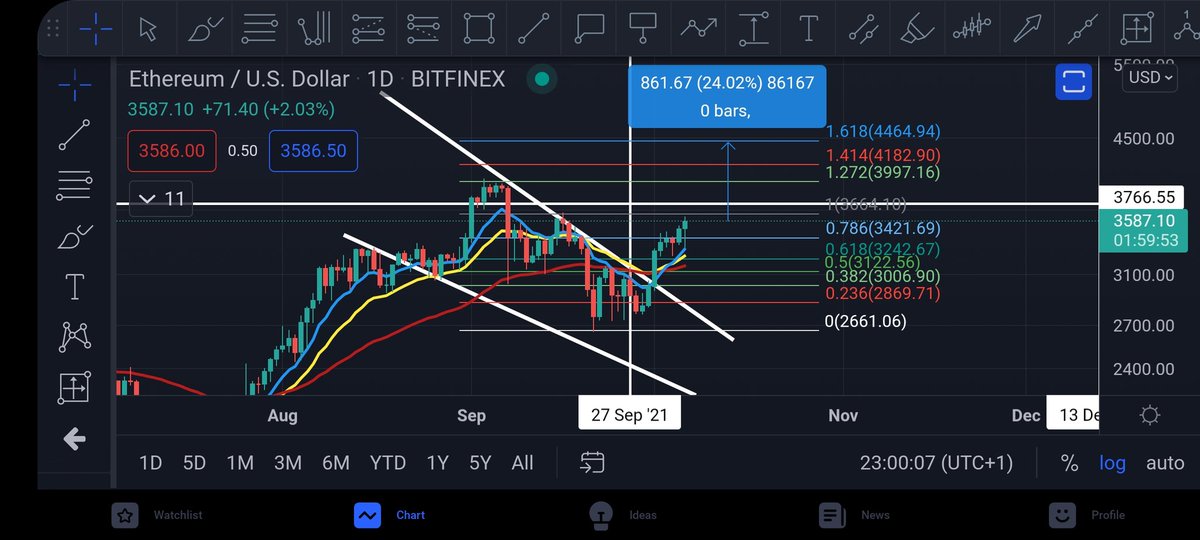Open brush tools in left sidebar
The width and height of the screenshot is (1200, 540).
75,238
